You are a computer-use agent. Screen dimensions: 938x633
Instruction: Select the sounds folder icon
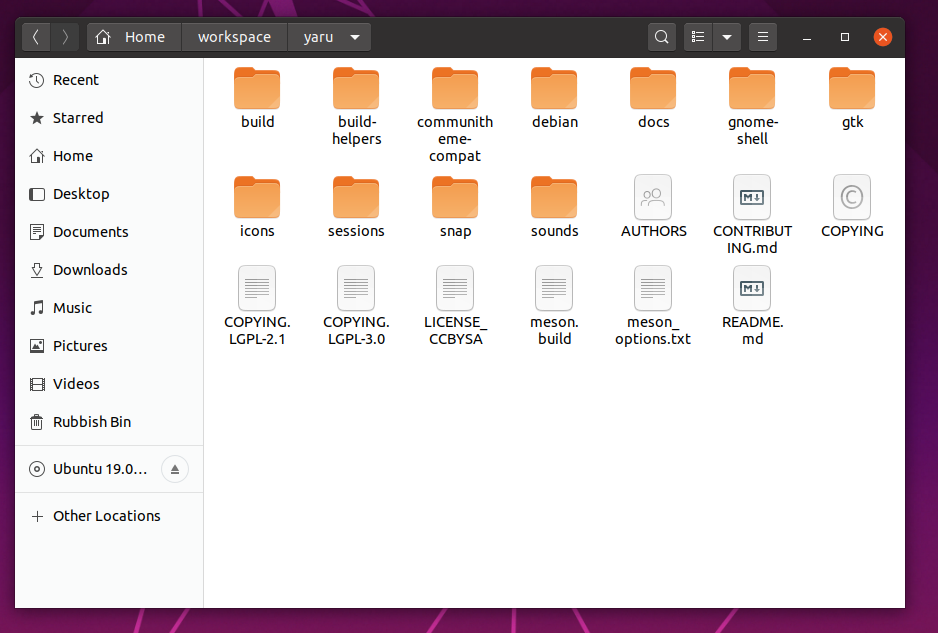[x=554, y=197]
